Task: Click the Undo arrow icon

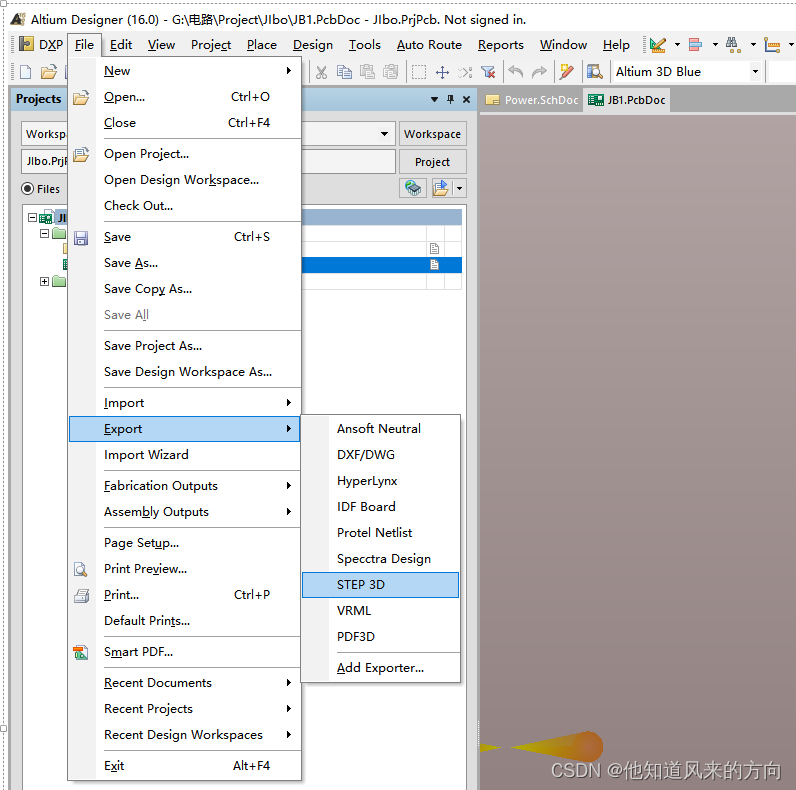Action: click(516, 72)
